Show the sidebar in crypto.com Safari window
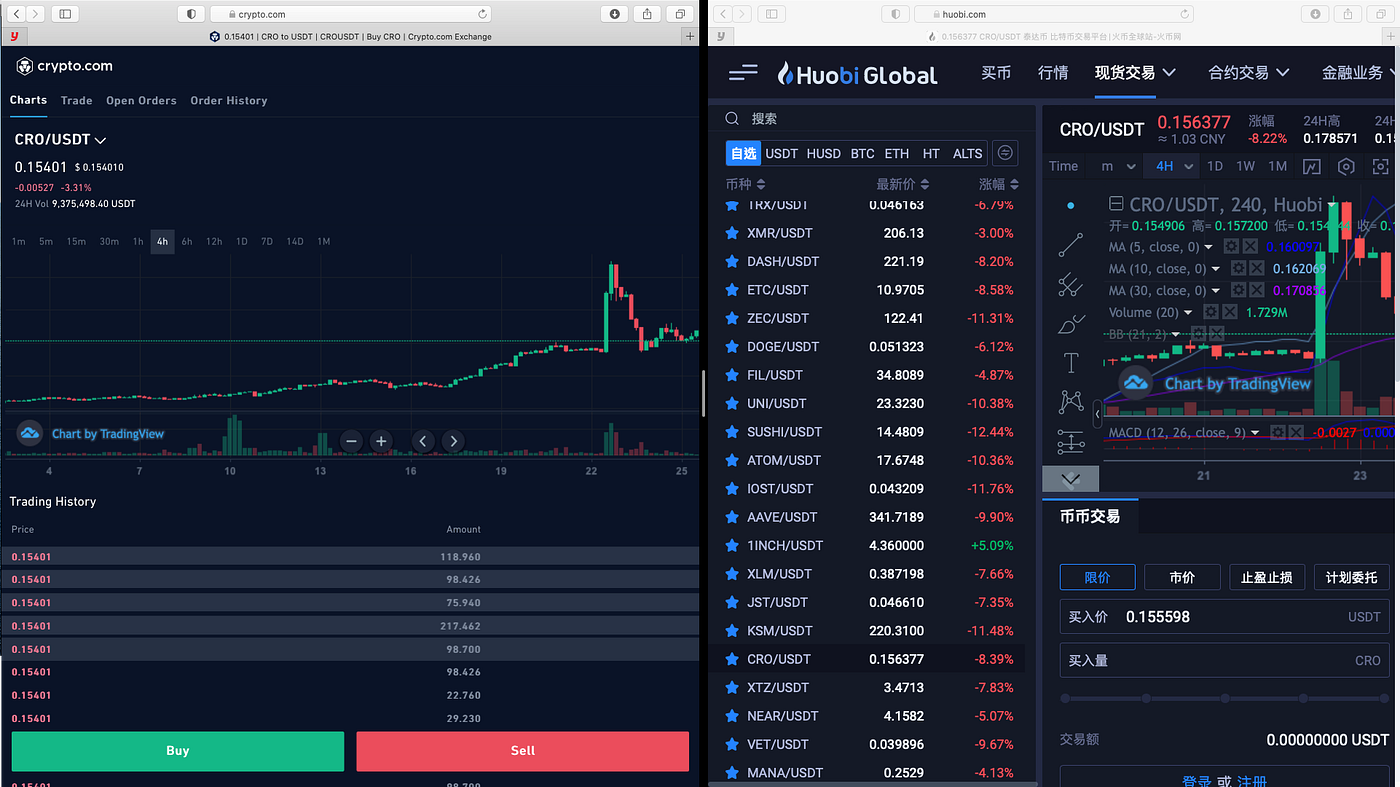Image resolution: width=1400 pixels, height=787 pixels. point(66,14)
